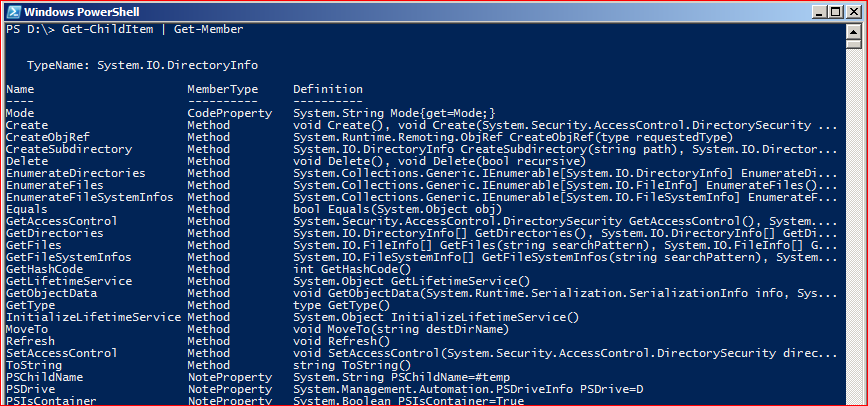This screenshot has width=868, height=406.
Task: Click the CodeProperty type for Mode
Action: tap(229, 113)
